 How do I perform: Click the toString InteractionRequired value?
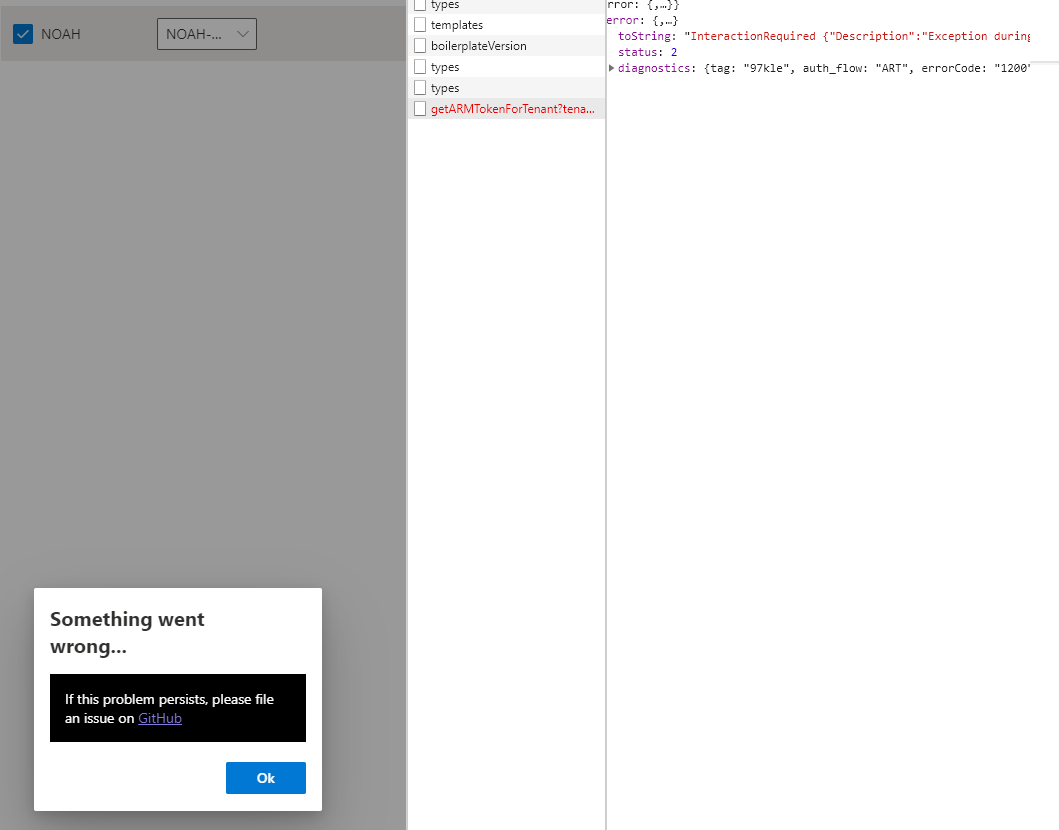click(856, 36)
